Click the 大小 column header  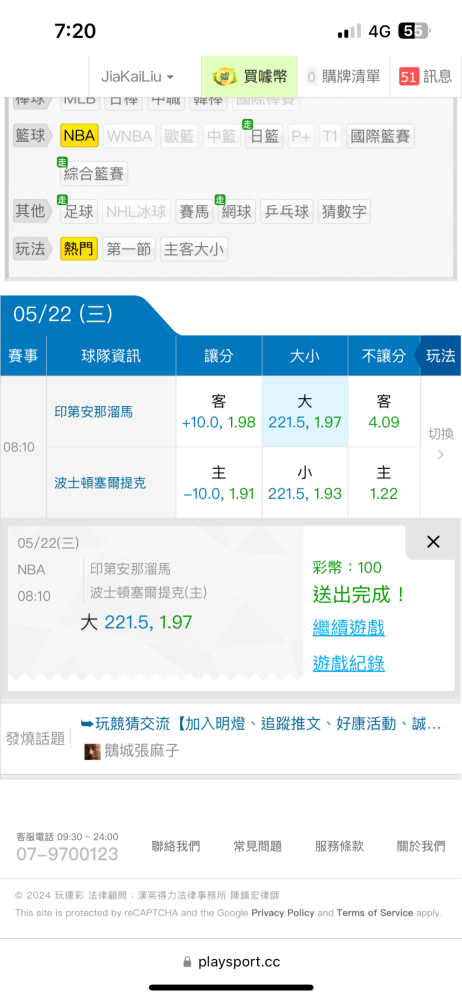pyautogui.click(x=305, y=356)
